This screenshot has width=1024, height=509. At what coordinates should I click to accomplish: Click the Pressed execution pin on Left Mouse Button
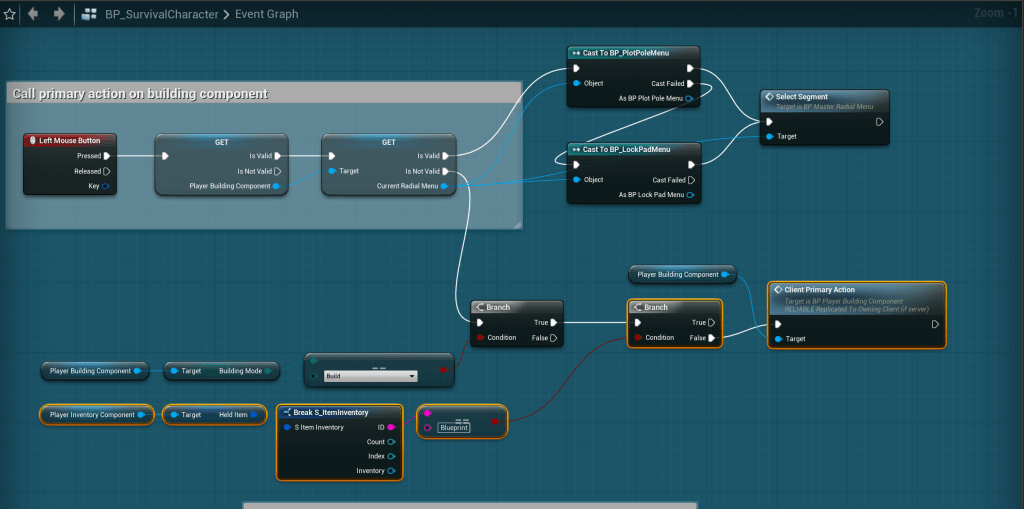(x=107, y=156)
